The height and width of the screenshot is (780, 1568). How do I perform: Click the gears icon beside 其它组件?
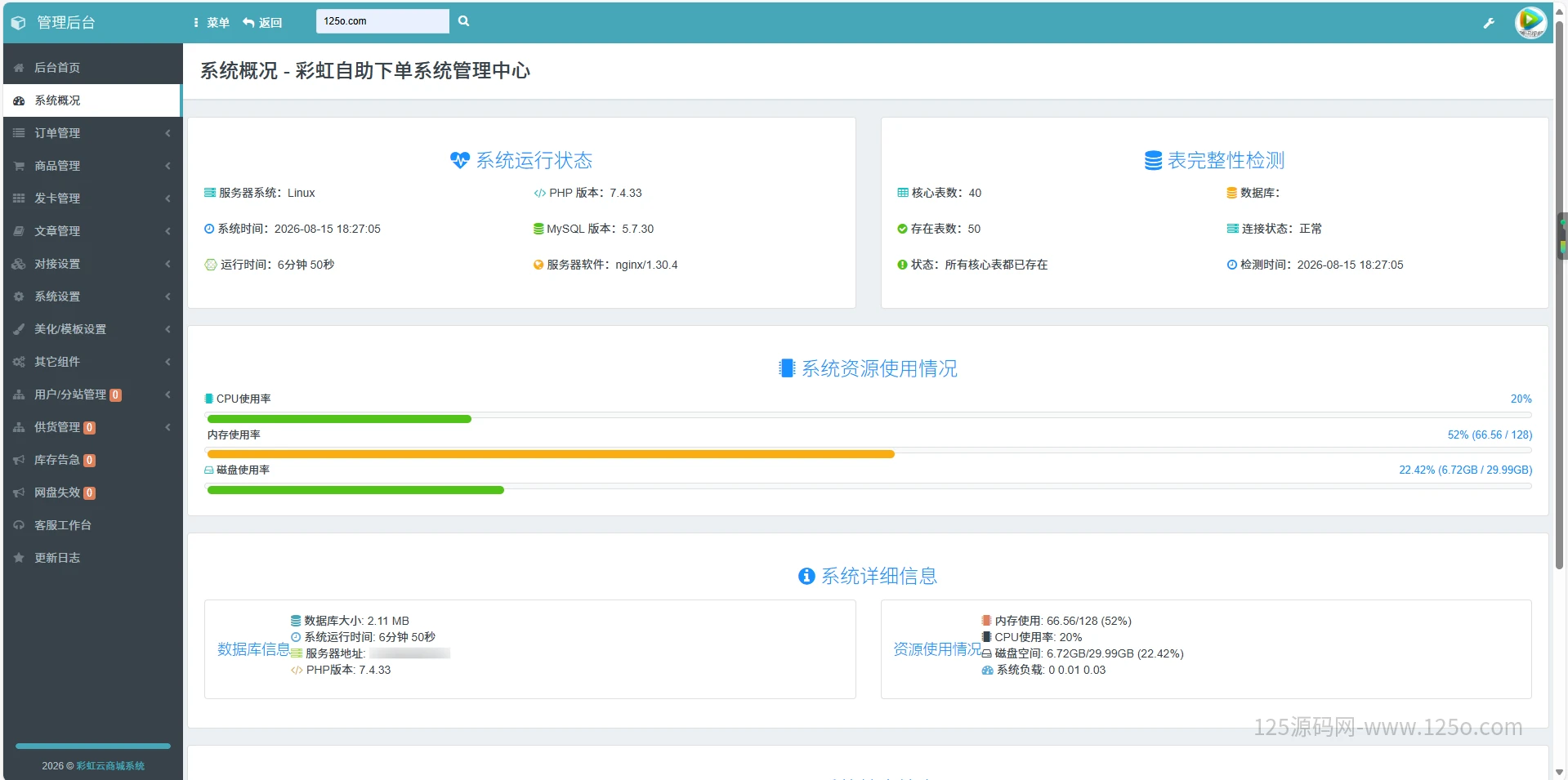(19, 362)
